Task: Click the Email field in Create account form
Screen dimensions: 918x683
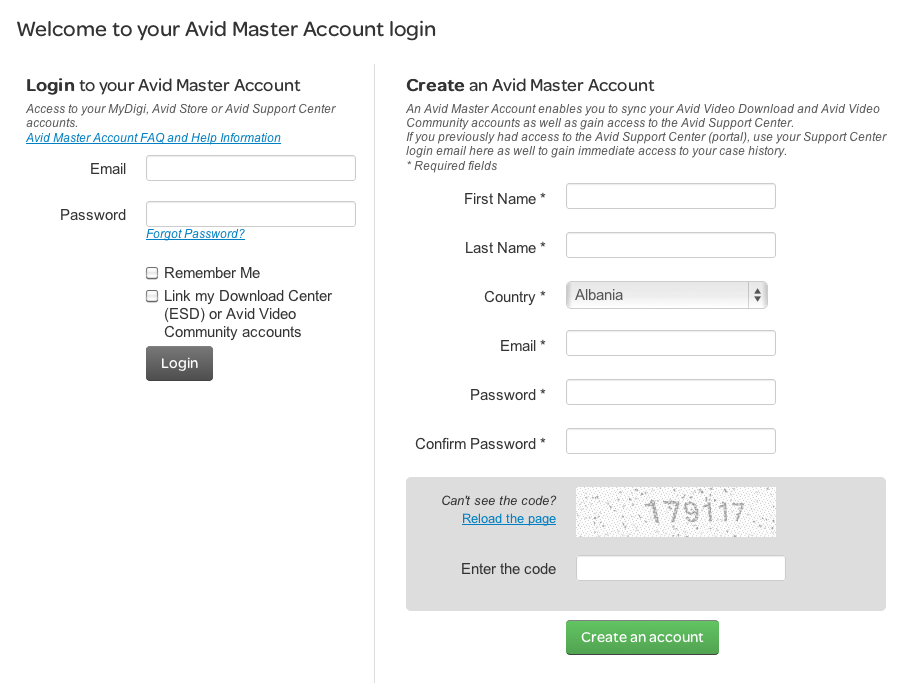Action: click(670, 343)
